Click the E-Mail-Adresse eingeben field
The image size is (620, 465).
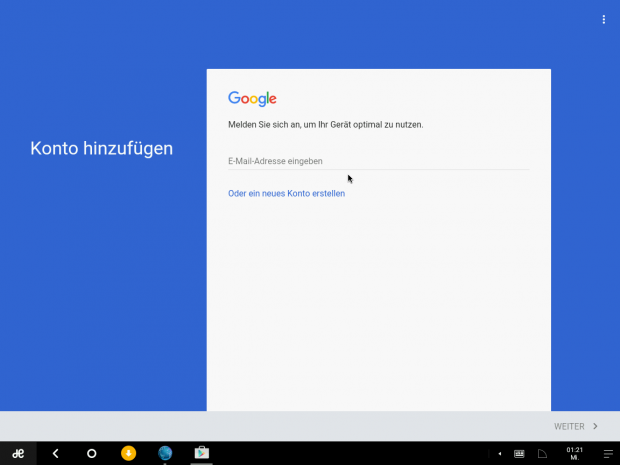pos(378,161)
